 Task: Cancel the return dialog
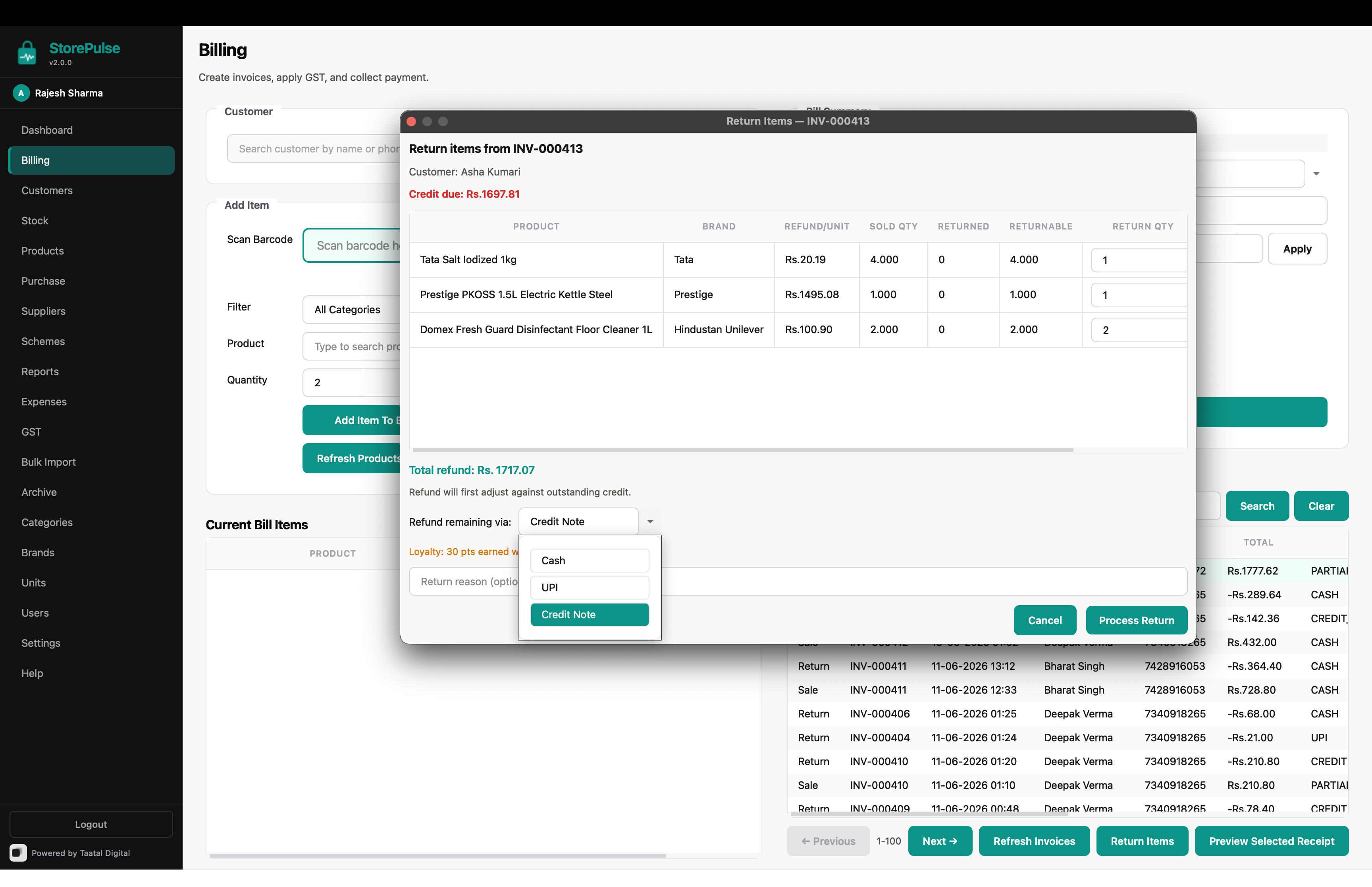click(1044, 620)
